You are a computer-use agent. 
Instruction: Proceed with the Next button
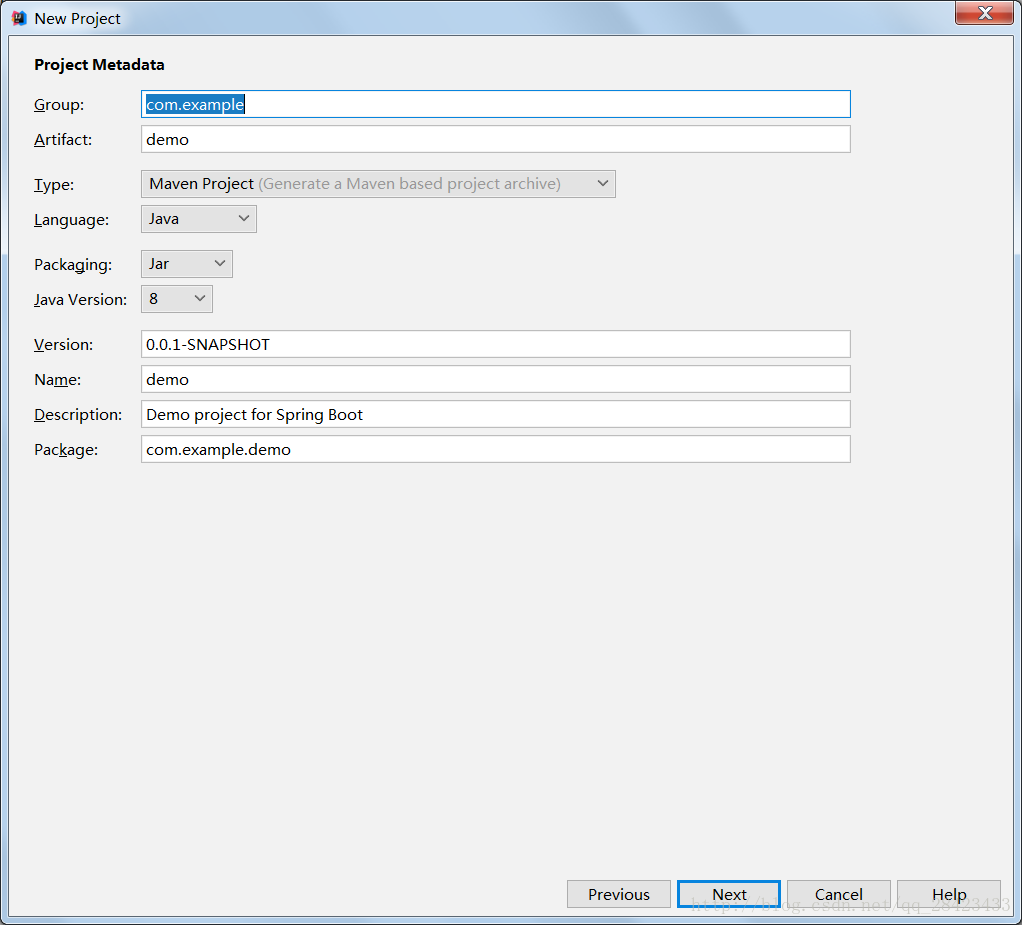tap(729, 894)
